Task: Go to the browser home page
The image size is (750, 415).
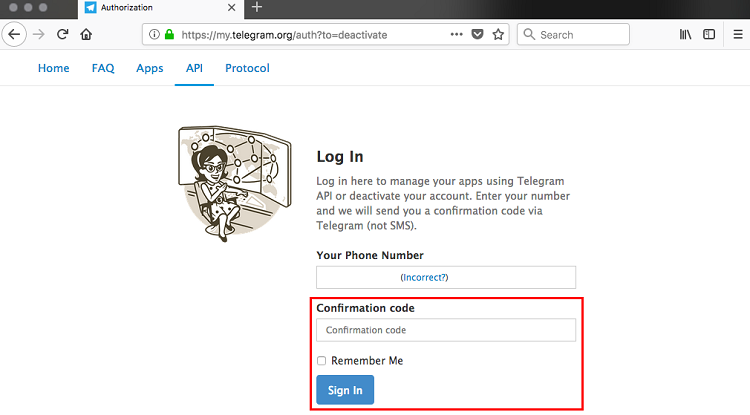Action: point(86,34)
